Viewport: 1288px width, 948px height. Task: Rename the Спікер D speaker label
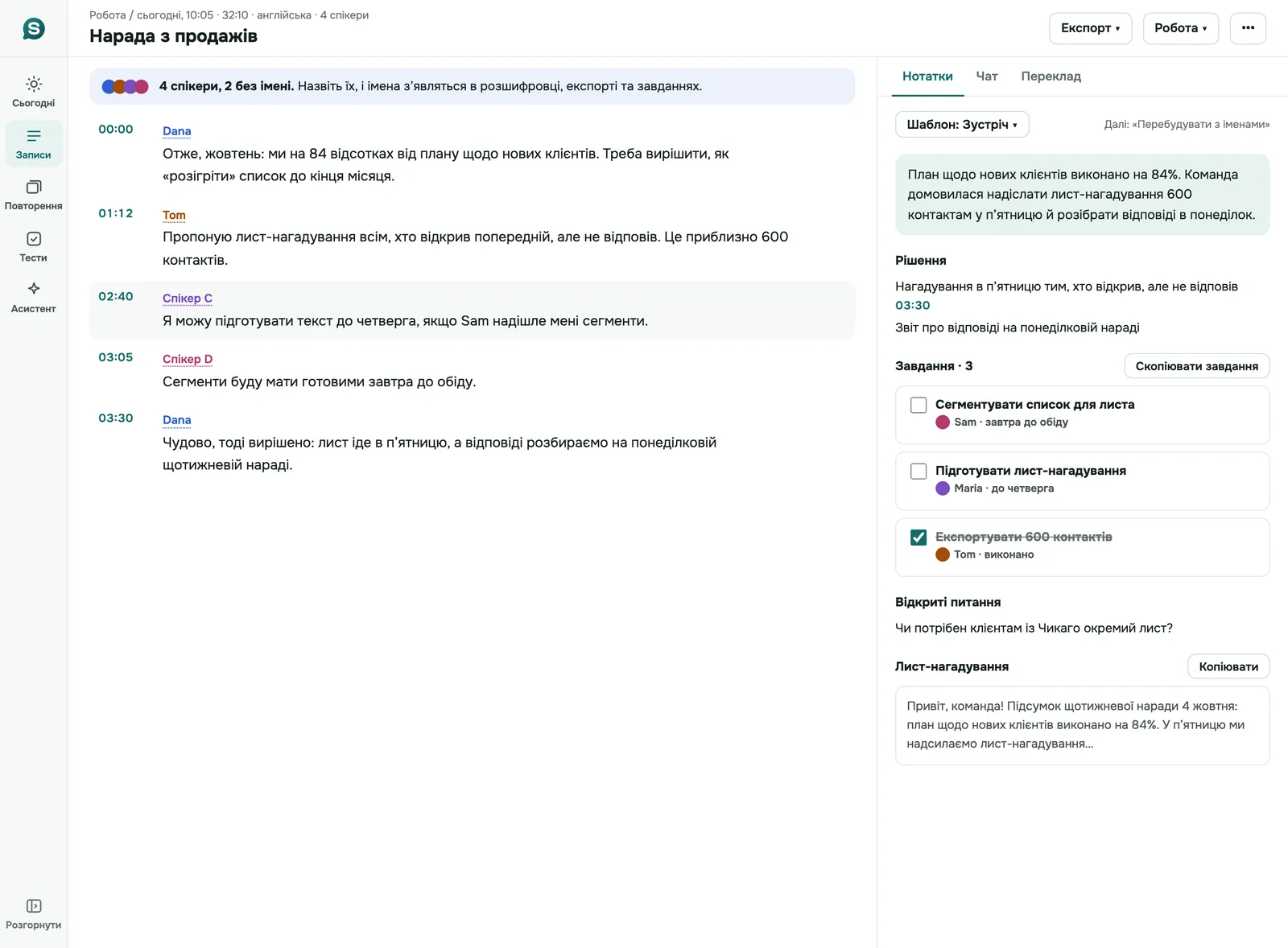pyautogui.click(x=188, y=359)
